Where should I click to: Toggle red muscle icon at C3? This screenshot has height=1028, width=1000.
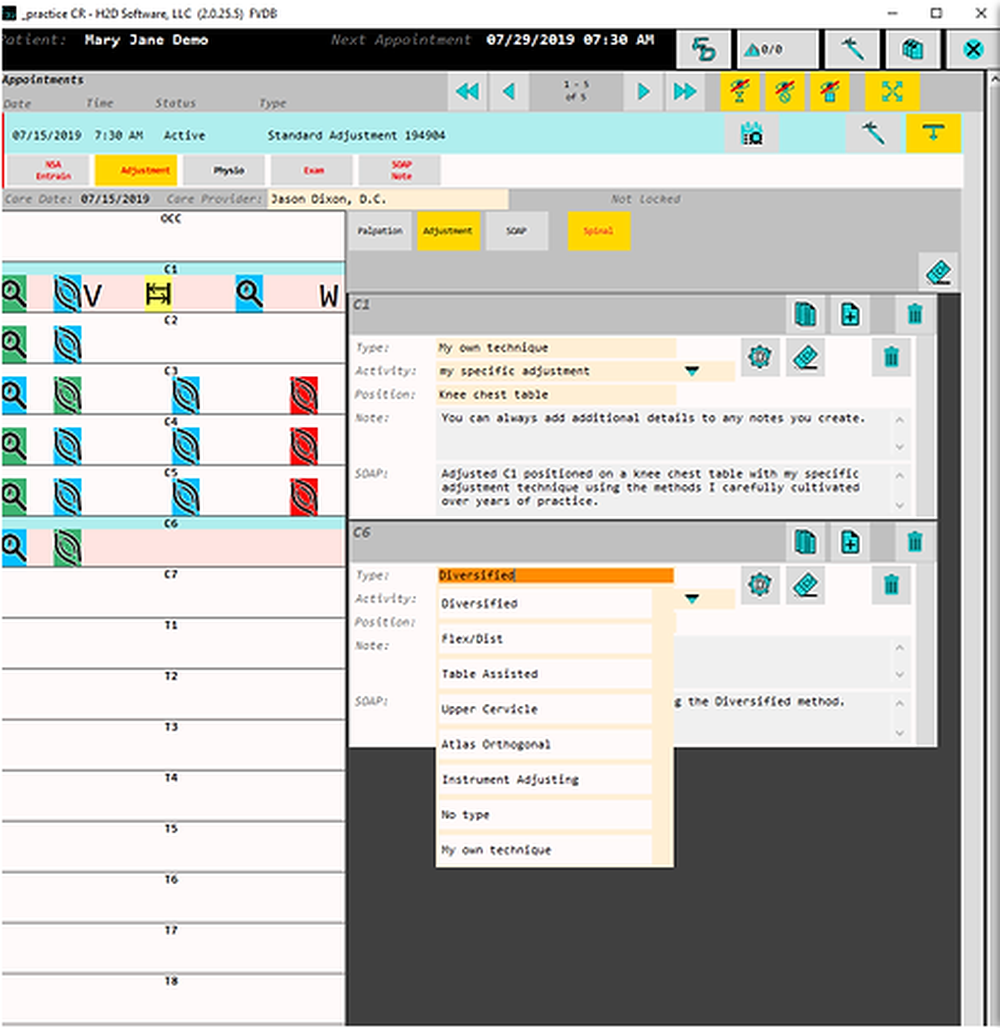pos(304,395)
